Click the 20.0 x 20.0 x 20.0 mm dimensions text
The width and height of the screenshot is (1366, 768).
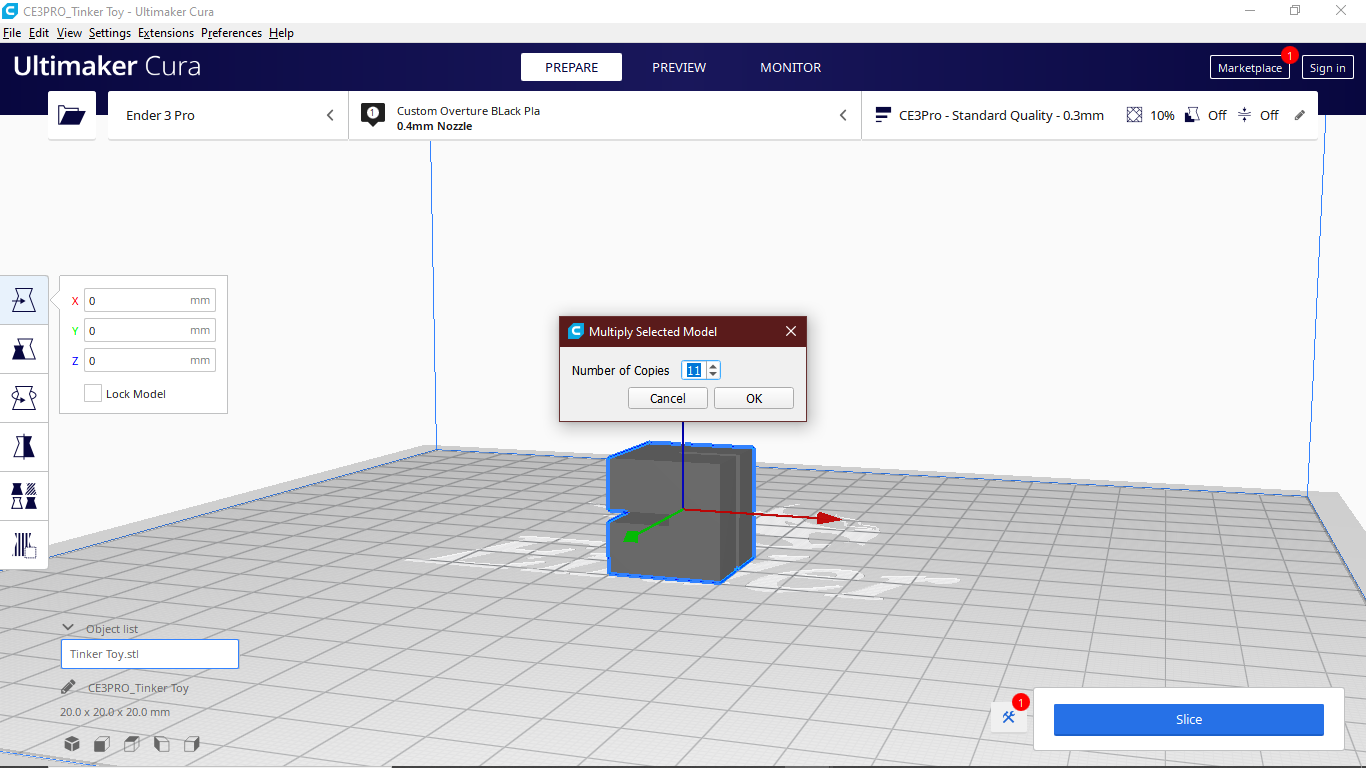click(x=115, y=712)
